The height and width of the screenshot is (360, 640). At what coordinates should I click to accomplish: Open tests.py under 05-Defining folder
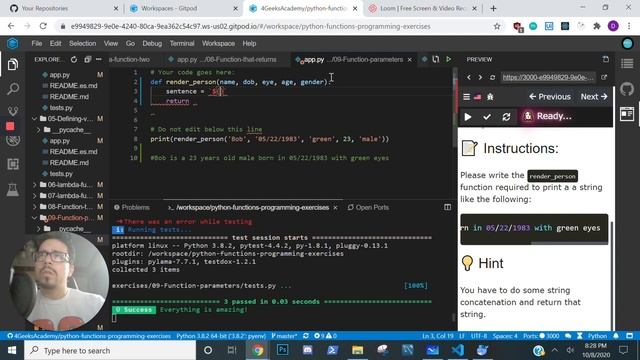(x=61, y=173)
